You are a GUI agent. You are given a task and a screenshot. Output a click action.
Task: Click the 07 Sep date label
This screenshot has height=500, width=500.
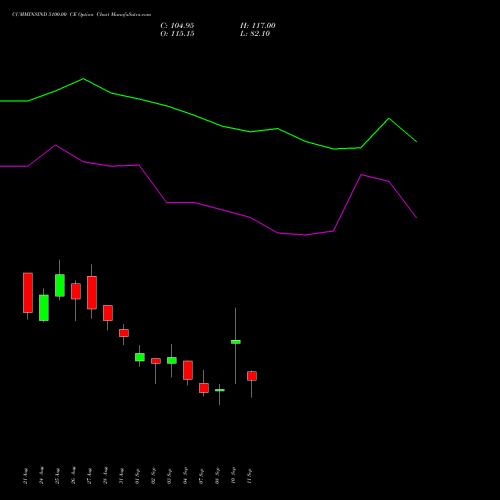coord(202,476)
